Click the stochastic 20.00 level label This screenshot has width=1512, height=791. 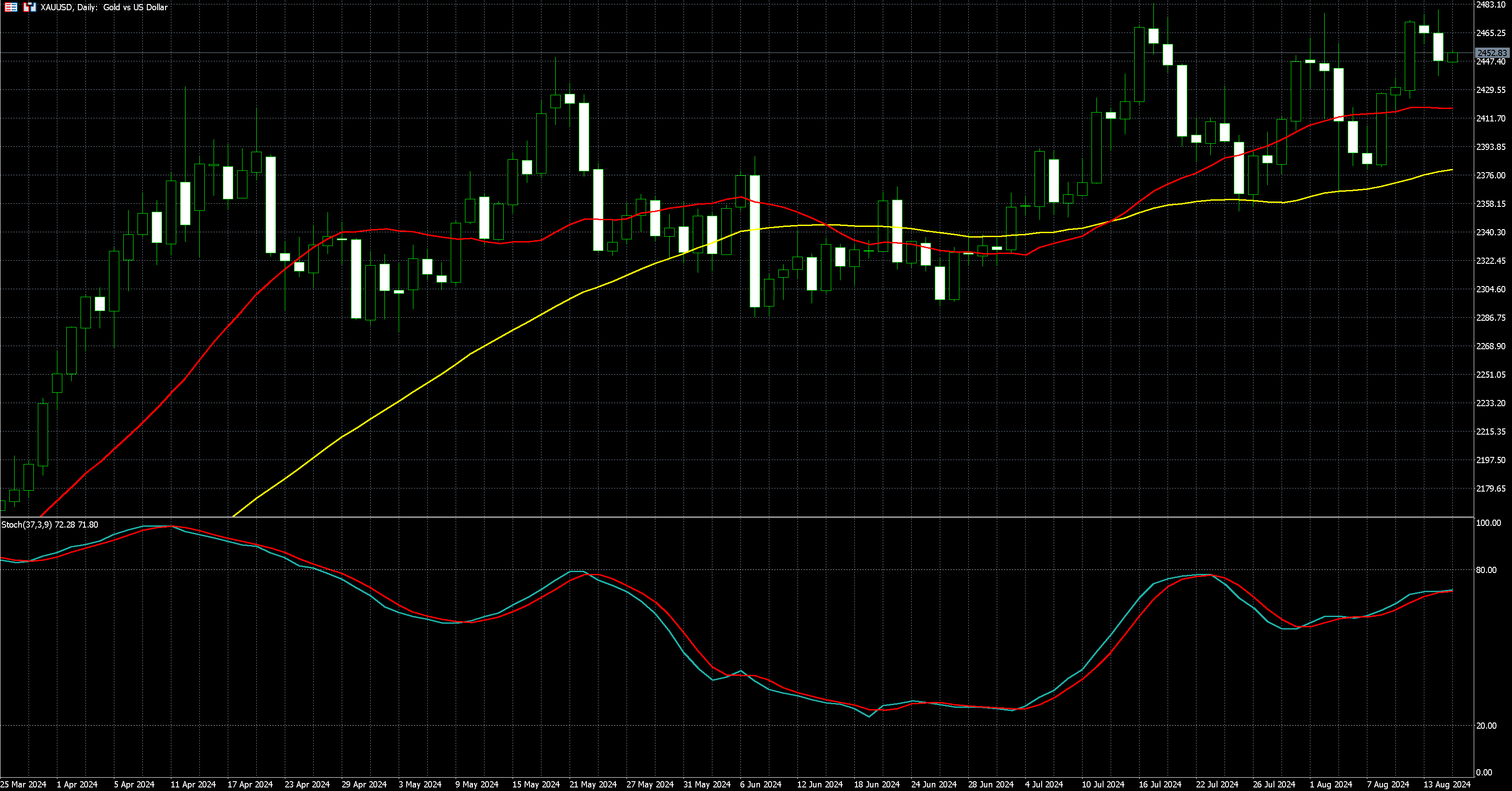(1486, 726)
